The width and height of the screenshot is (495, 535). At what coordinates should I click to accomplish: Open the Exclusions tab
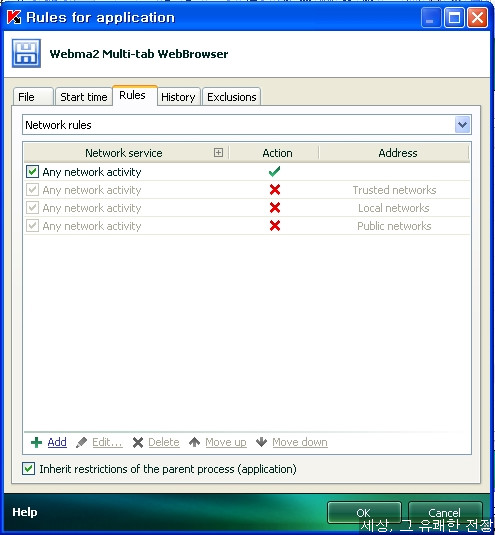232,97
